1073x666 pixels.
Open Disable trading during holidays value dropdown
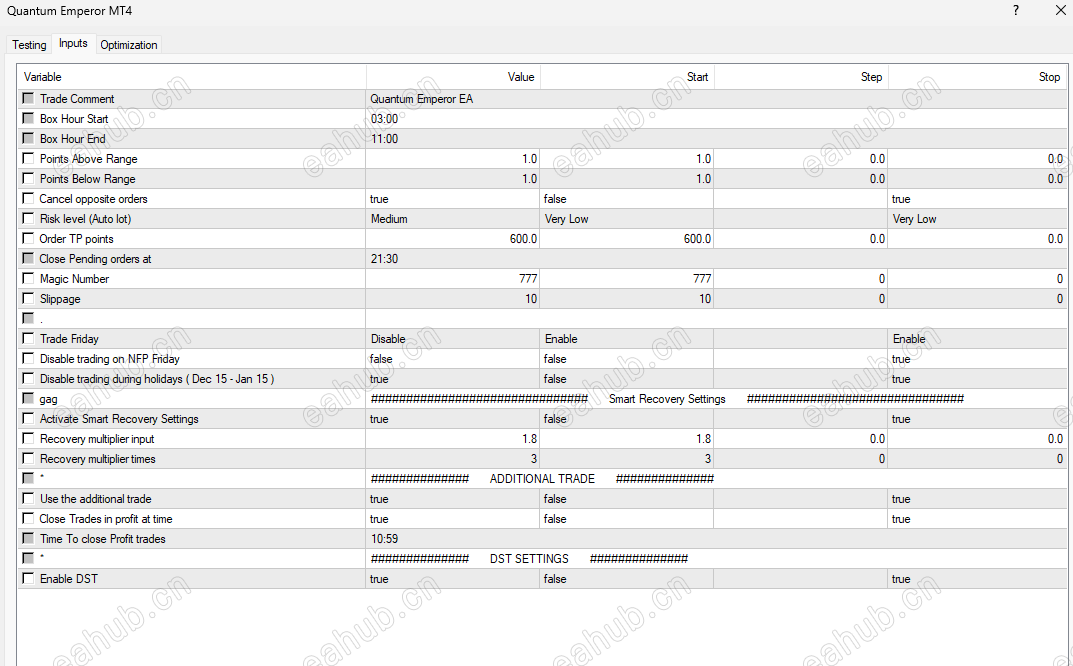[x=453, y=379]
